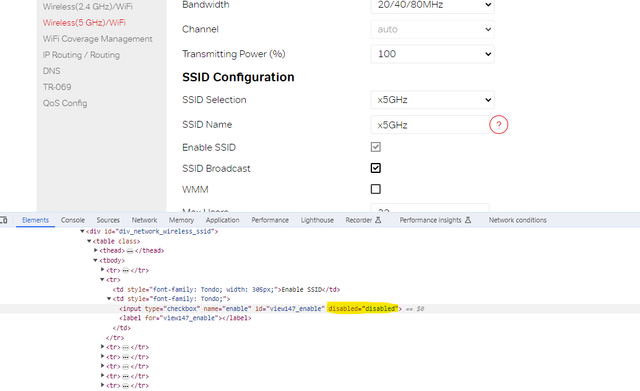
Task: Click the Recorder tab flask icon
Action: pos(378,220)
